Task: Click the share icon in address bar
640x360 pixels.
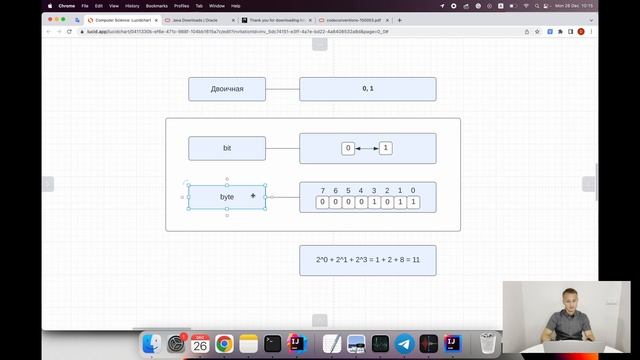Action: pyautogui.click(x=527, y=31)
